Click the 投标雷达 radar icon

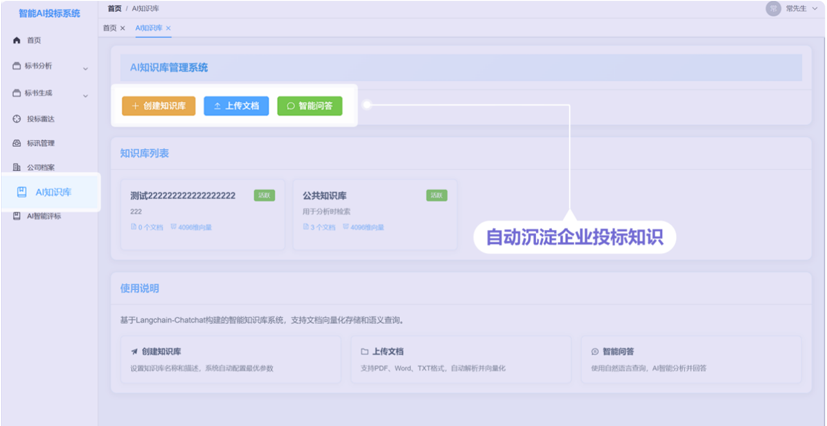click(17, 118)
